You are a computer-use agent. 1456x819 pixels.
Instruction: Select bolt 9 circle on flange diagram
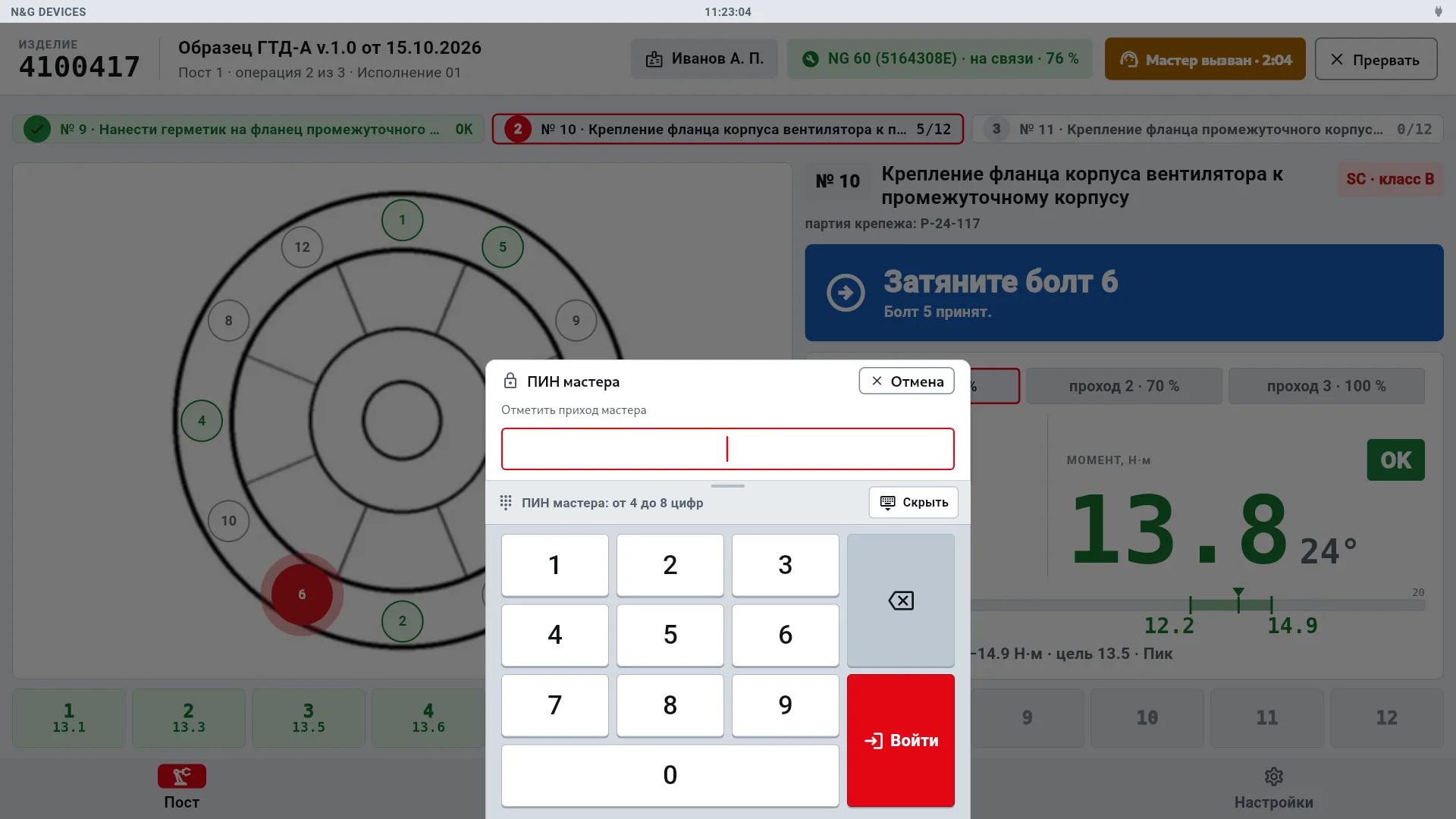click(x=576, y=320)
